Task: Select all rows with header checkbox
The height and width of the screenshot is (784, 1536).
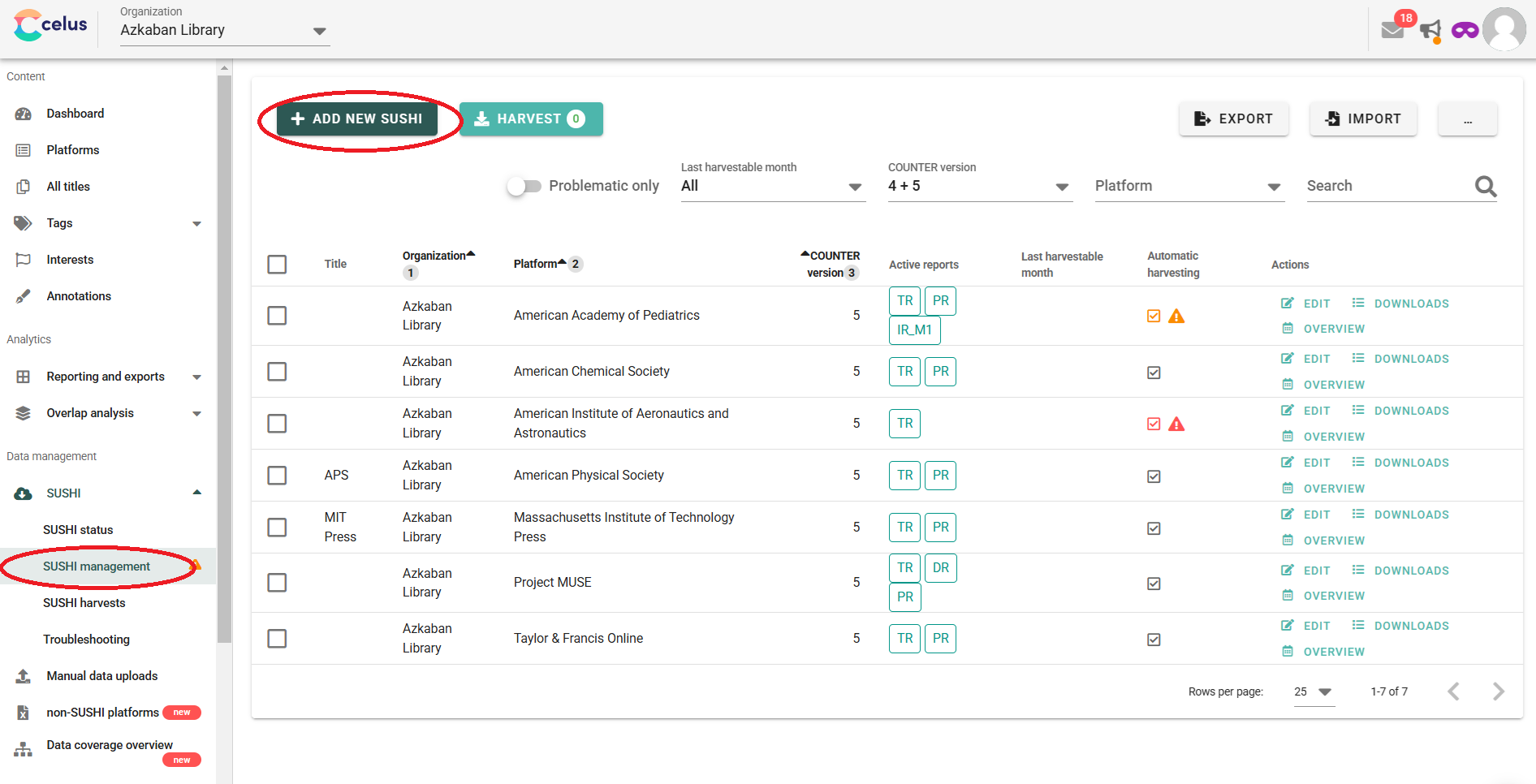Action: [x=277, y=265]
